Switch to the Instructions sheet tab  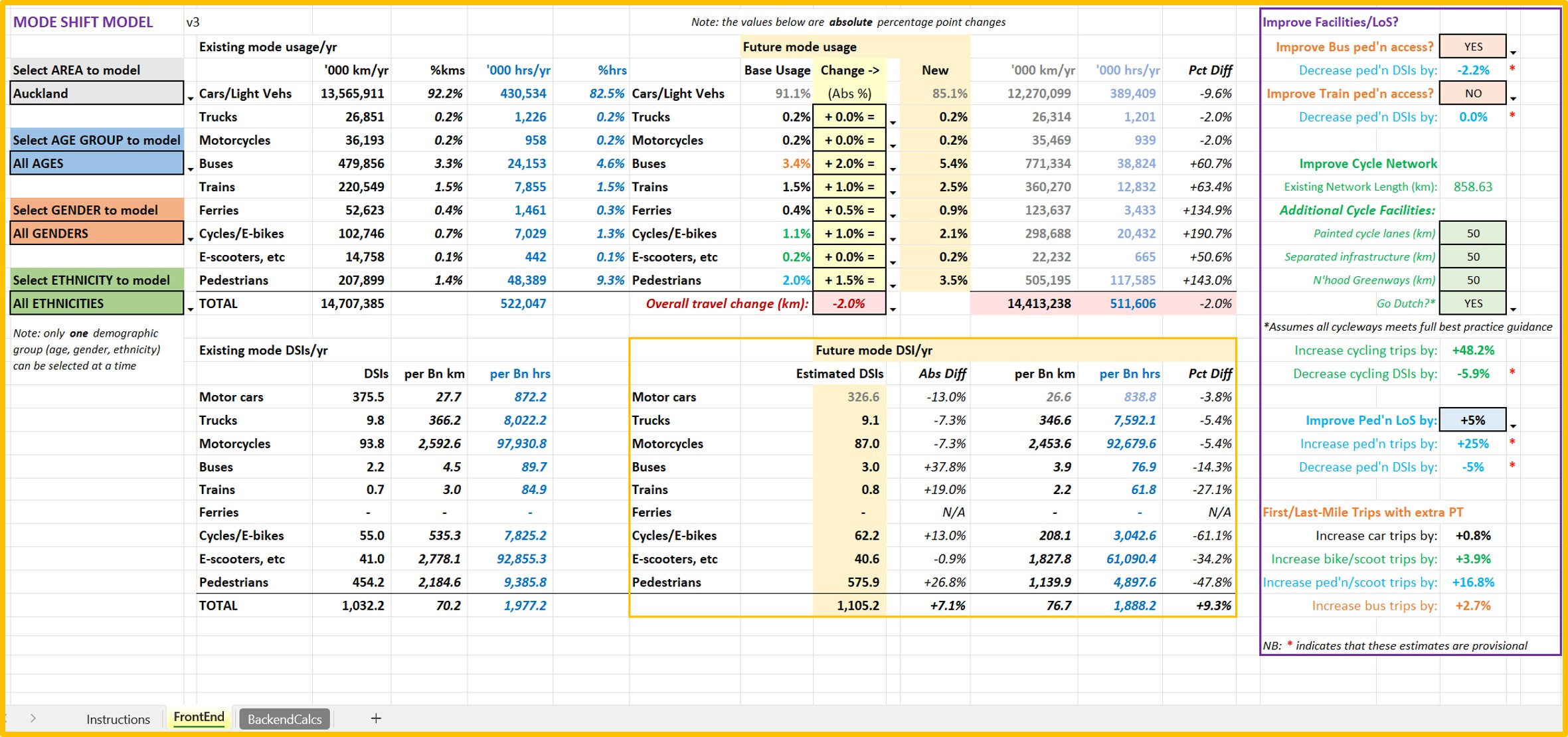[118, 718]
